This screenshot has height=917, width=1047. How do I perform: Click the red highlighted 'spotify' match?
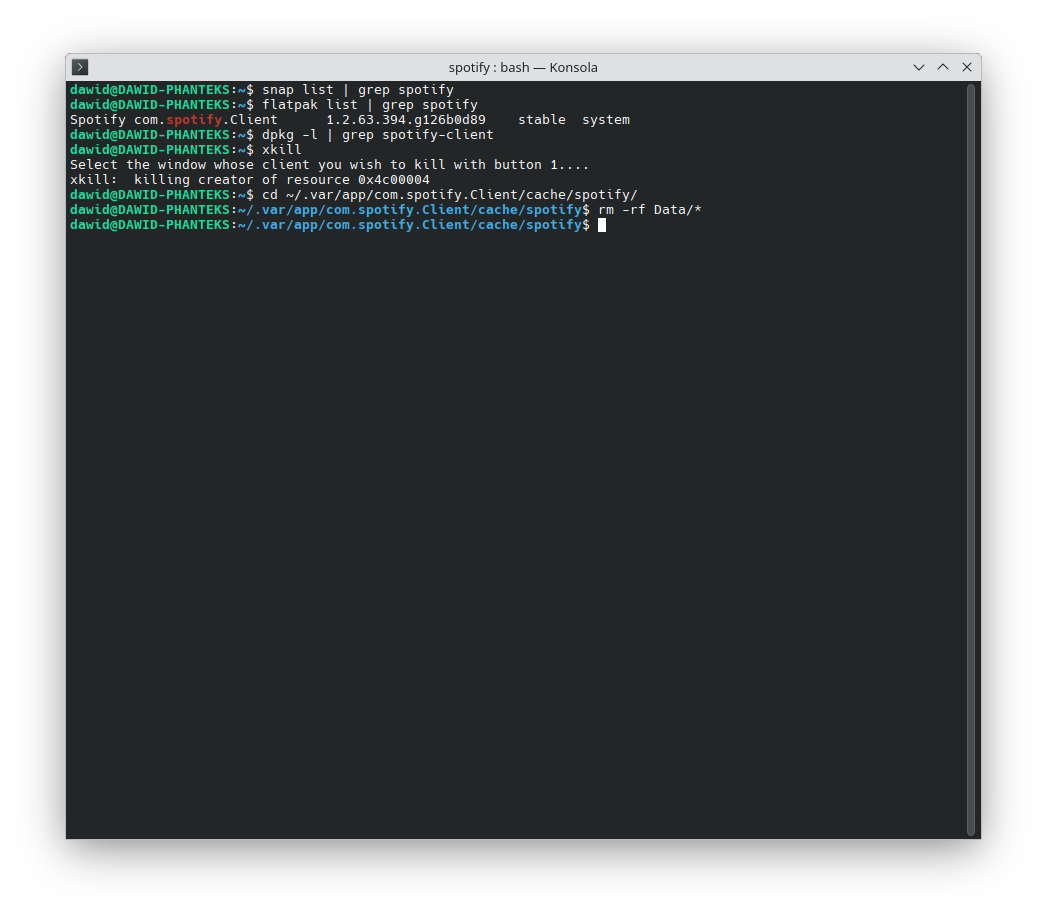coord(194,120)
